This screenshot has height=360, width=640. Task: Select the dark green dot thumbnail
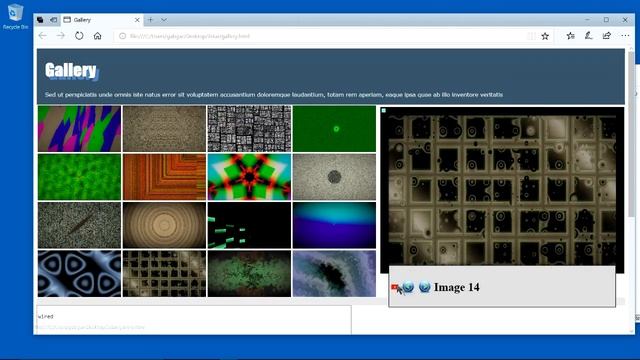click(334, 129)
